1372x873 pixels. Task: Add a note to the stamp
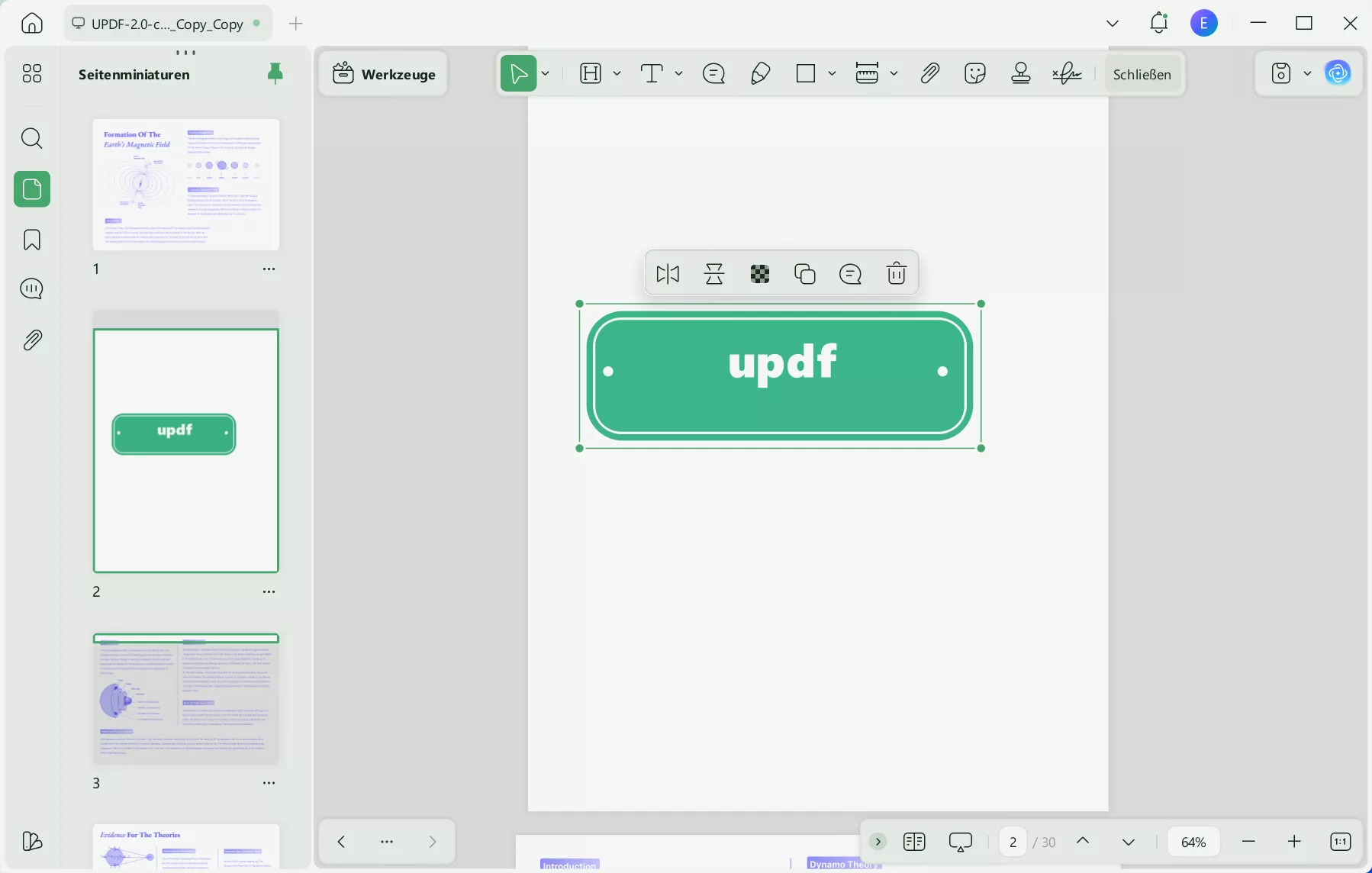(850, 274)
